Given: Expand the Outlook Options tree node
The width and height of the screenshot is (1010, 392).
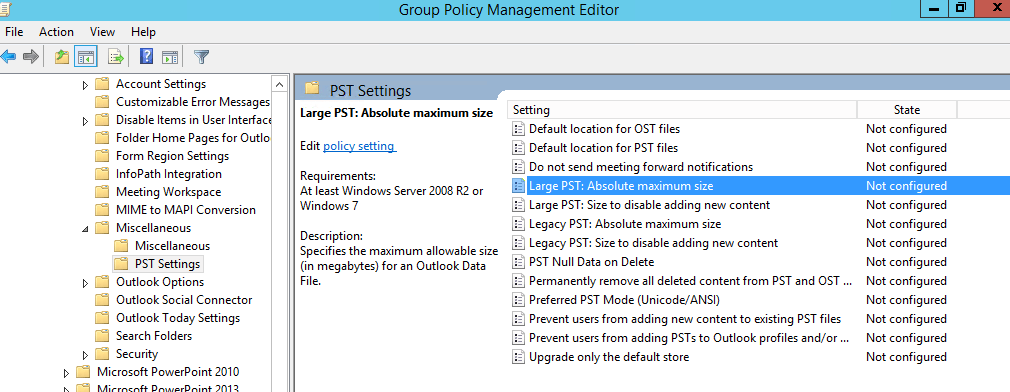Looking at the screenshot, I should tap(86, 283).
